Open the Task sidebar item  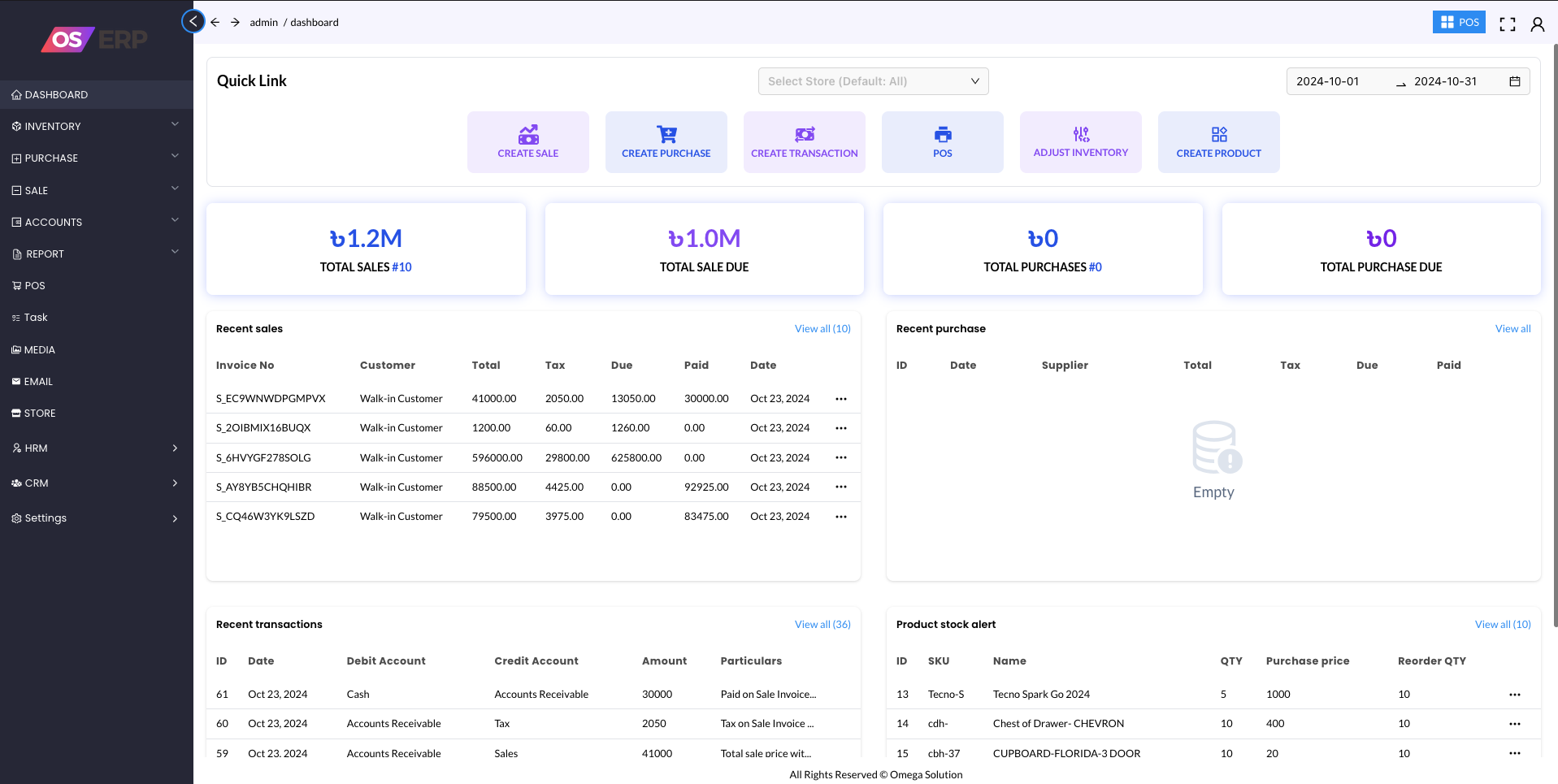pyautogui.click(x=36, y=318)
